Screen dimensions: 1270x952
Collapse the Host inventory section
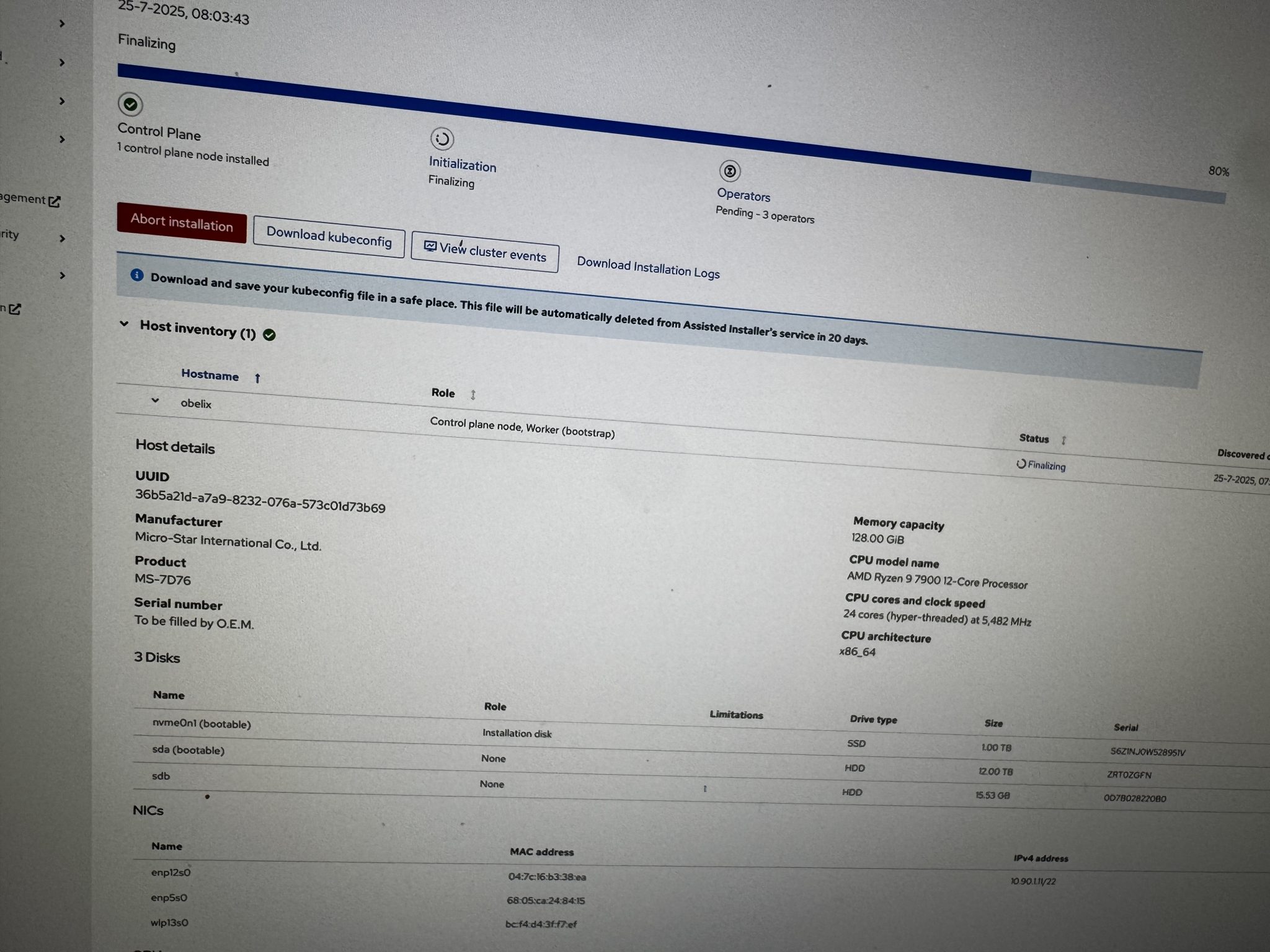point(123,324)
